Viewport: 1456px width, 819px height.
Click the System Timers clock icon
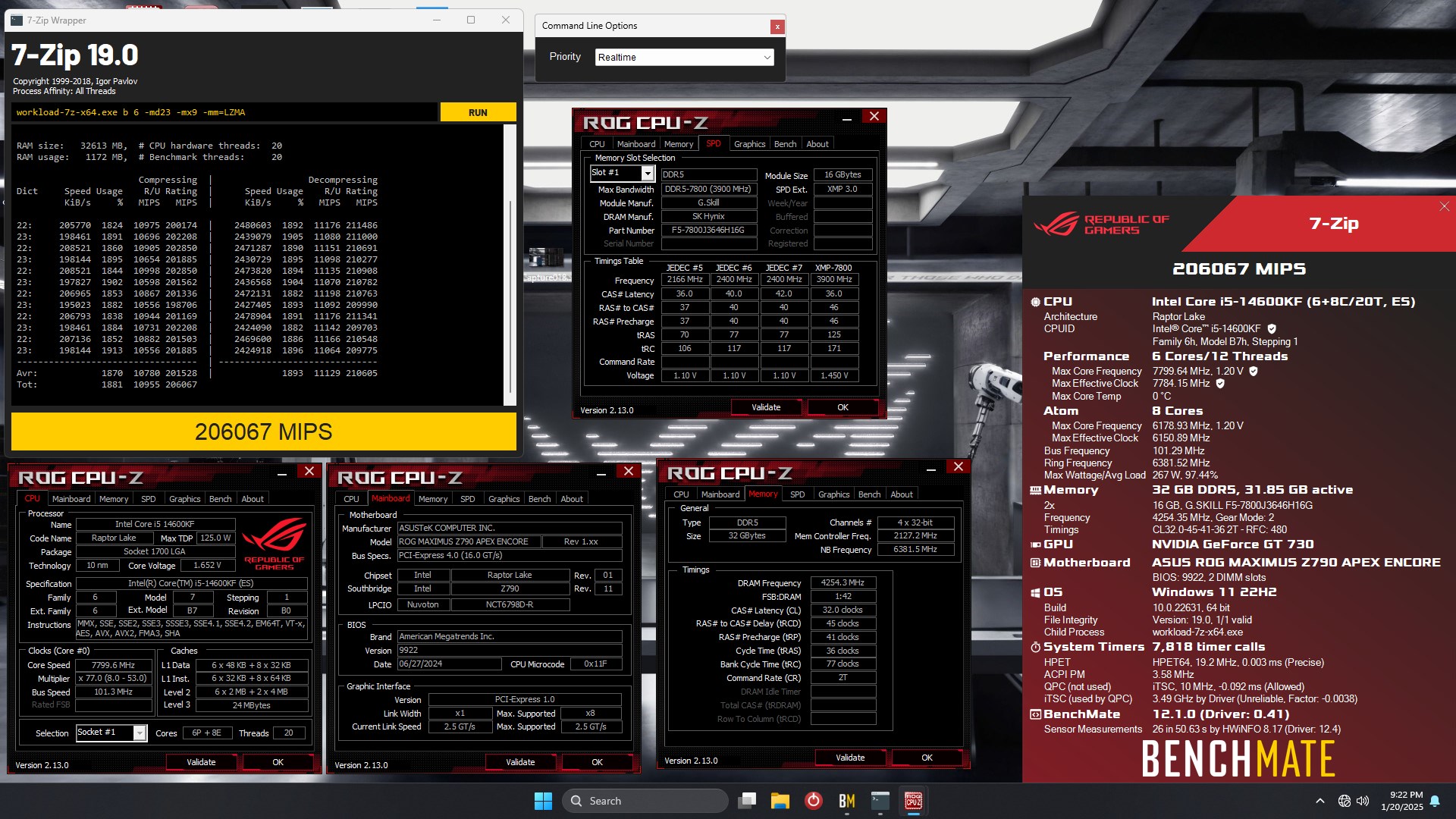click(x=1035, y=647)
